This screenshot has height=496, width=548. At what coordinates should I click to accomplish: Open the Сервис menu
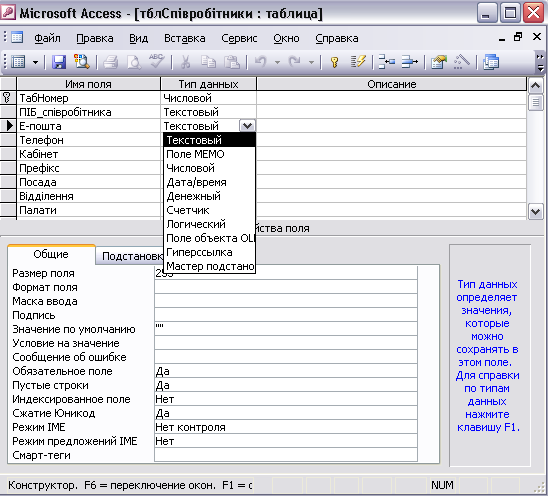[x=239, y=38]
